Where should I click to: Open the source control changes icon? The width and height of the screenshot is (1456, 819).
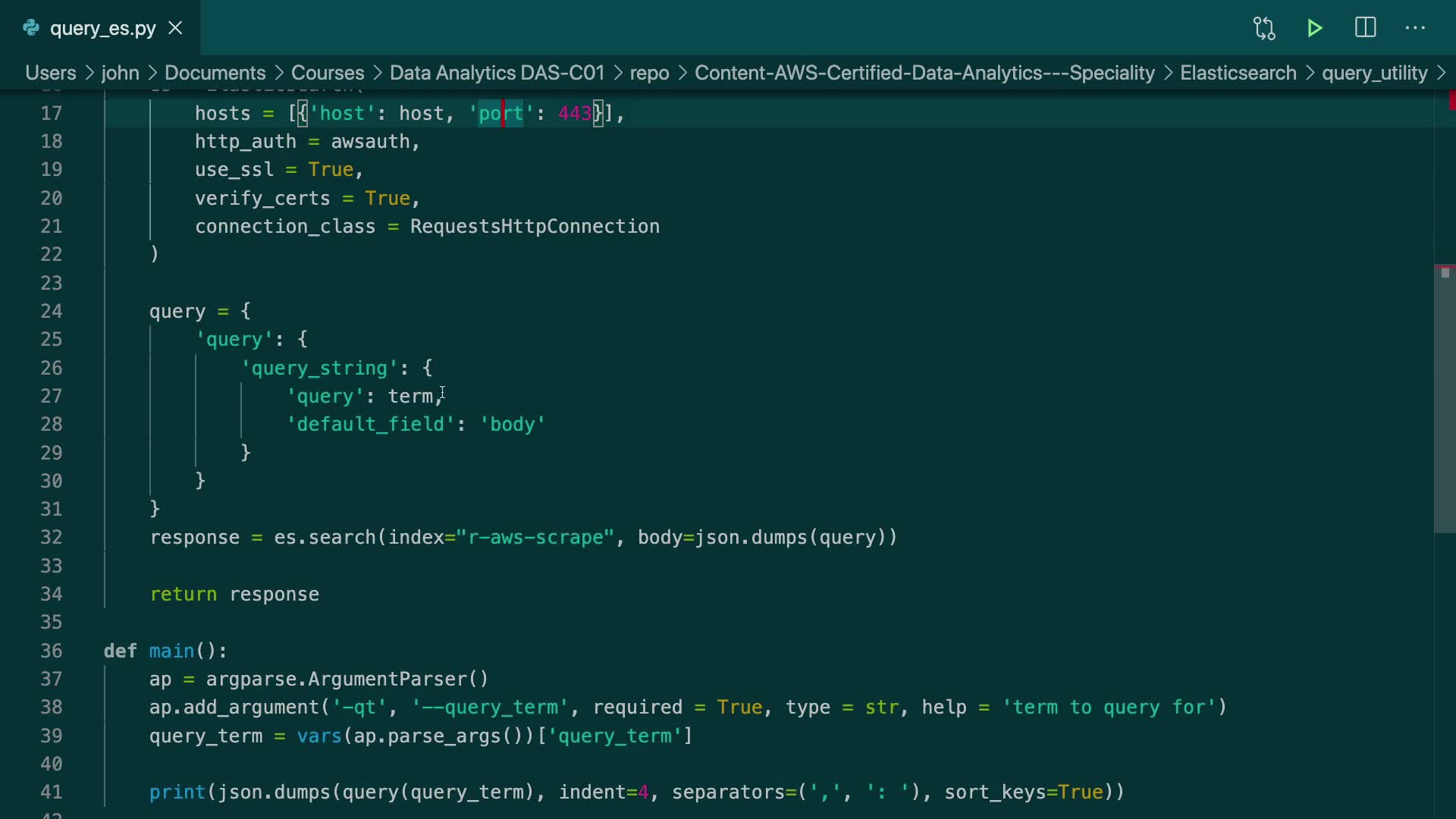pos(1264,28)
